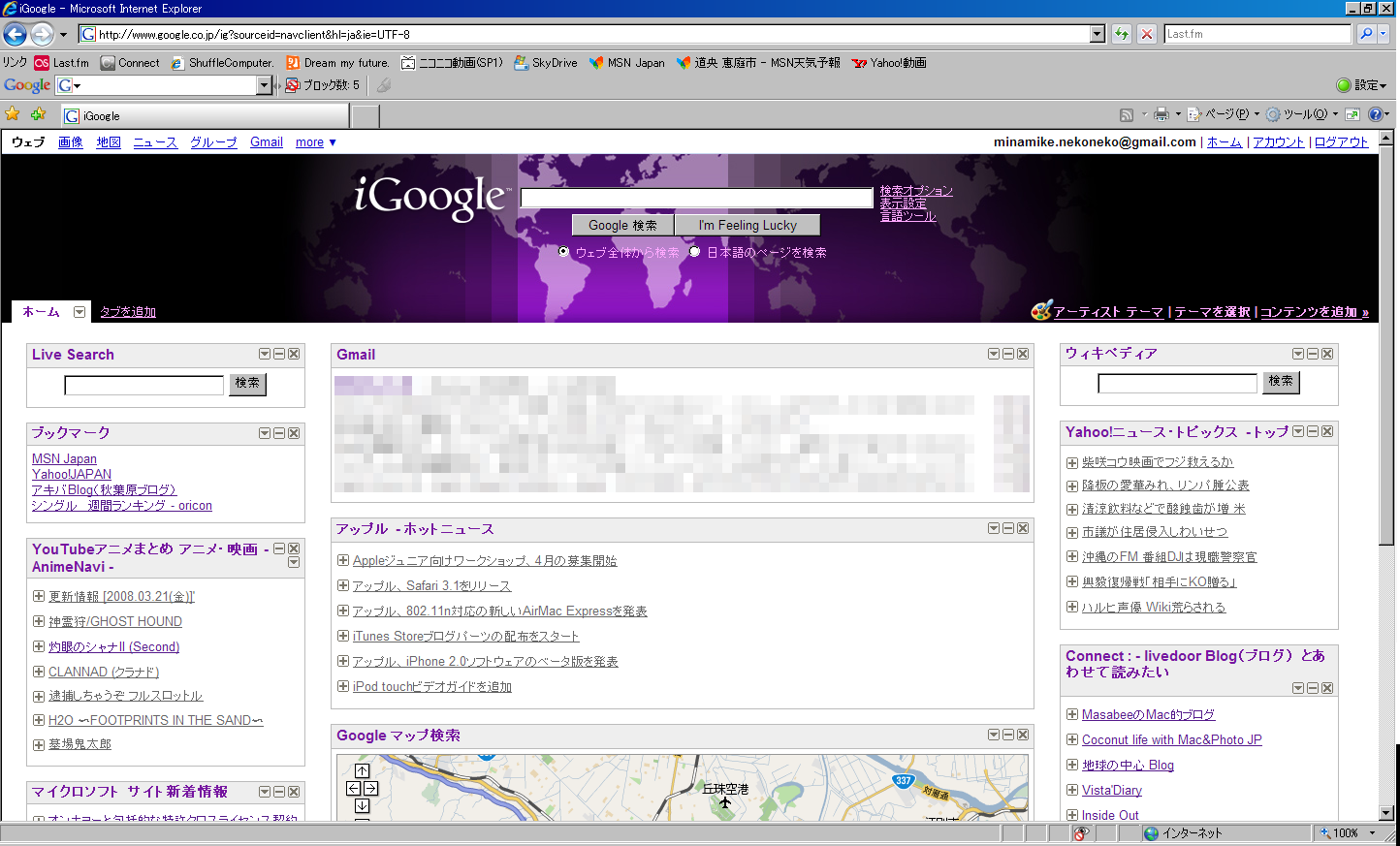Click the artist theme palette icon
This screenshot has height=846, width=1400.
pos(1041,310)
